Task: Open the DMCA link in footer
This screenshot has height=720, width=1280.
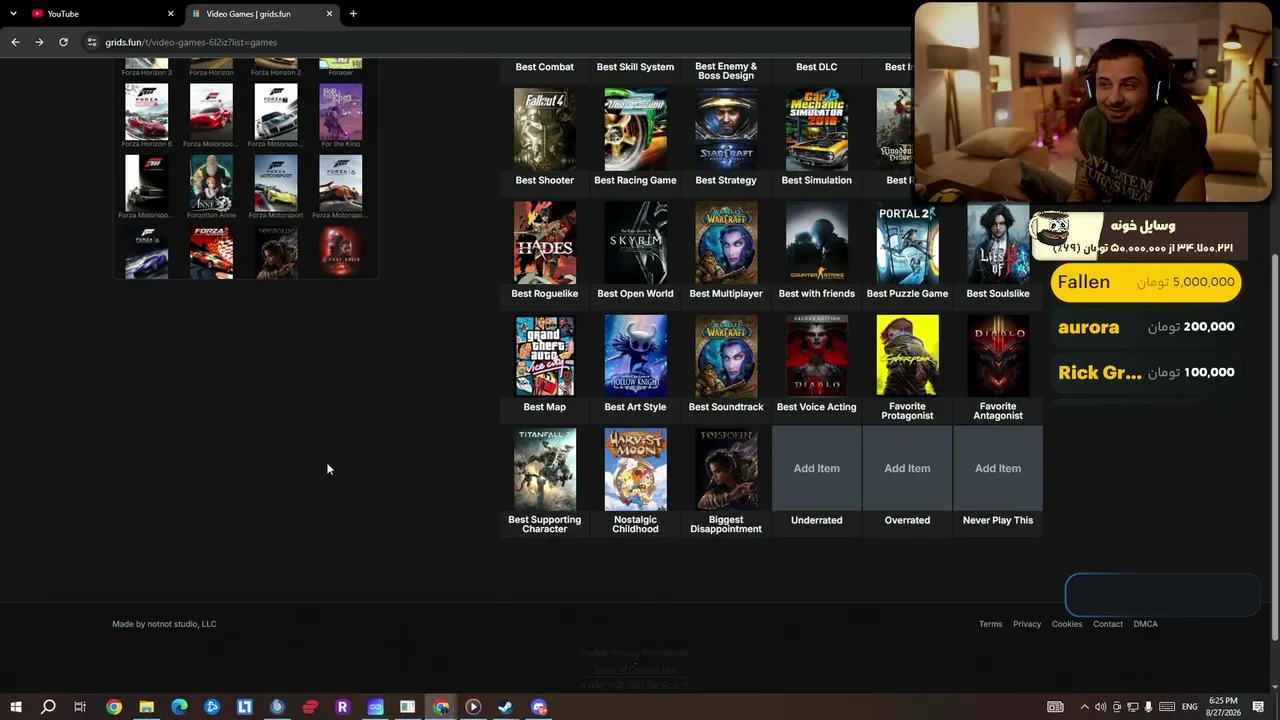Action: tap(1146, 624)
